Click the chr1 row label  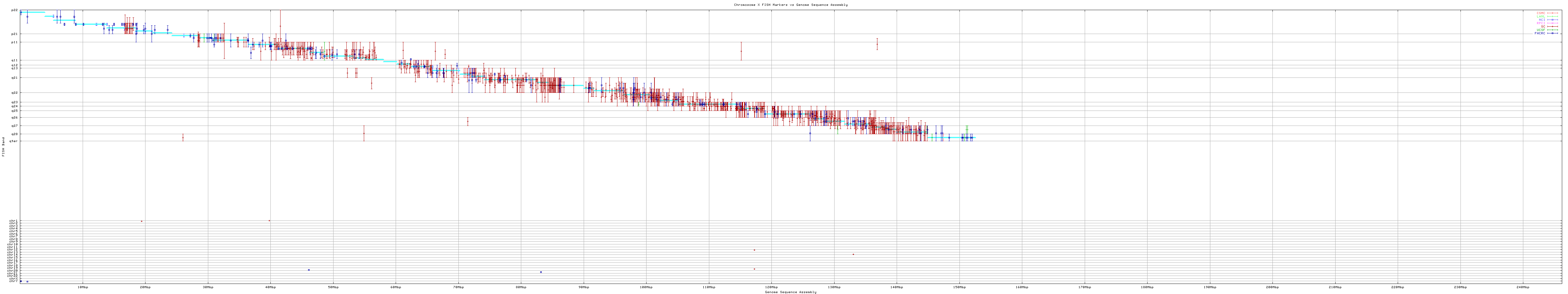[13, 221]
